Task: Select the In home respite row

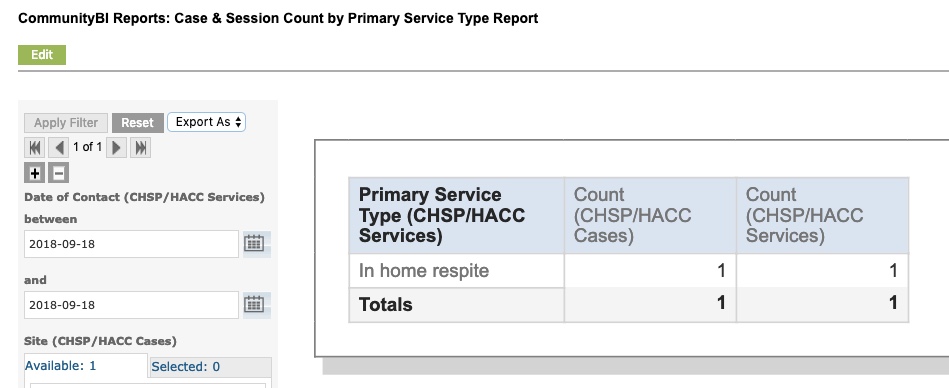Action: 629,271
